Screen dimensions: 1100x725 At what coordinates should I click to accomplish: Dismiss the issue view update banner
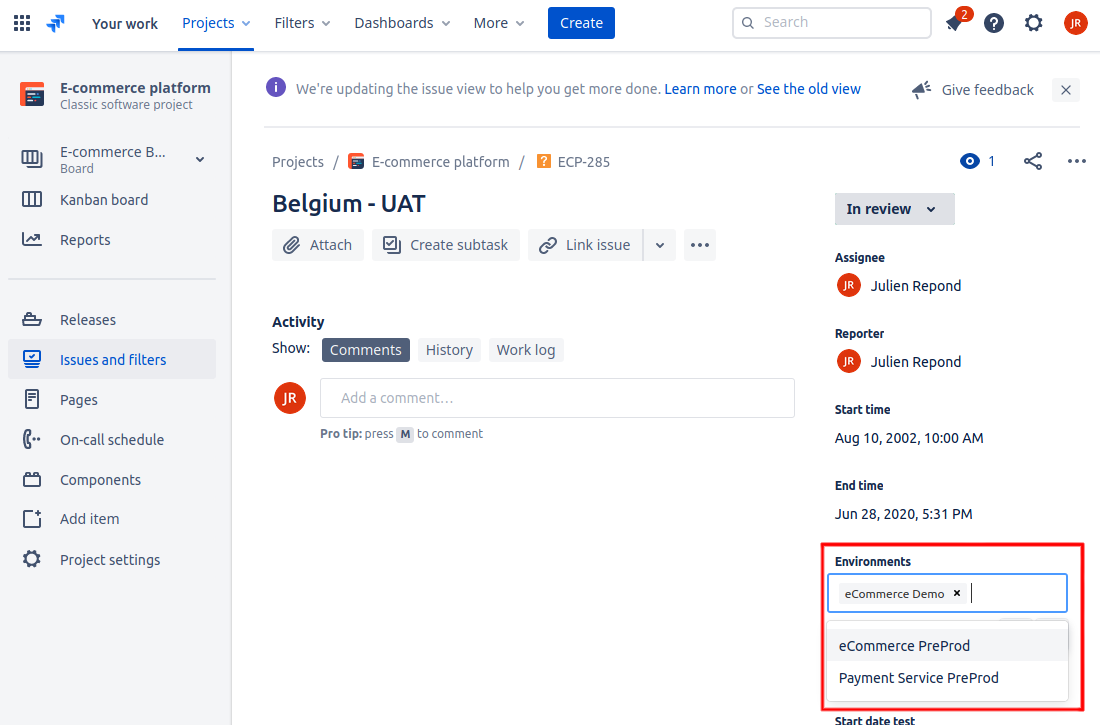(x=1066, y=90)
